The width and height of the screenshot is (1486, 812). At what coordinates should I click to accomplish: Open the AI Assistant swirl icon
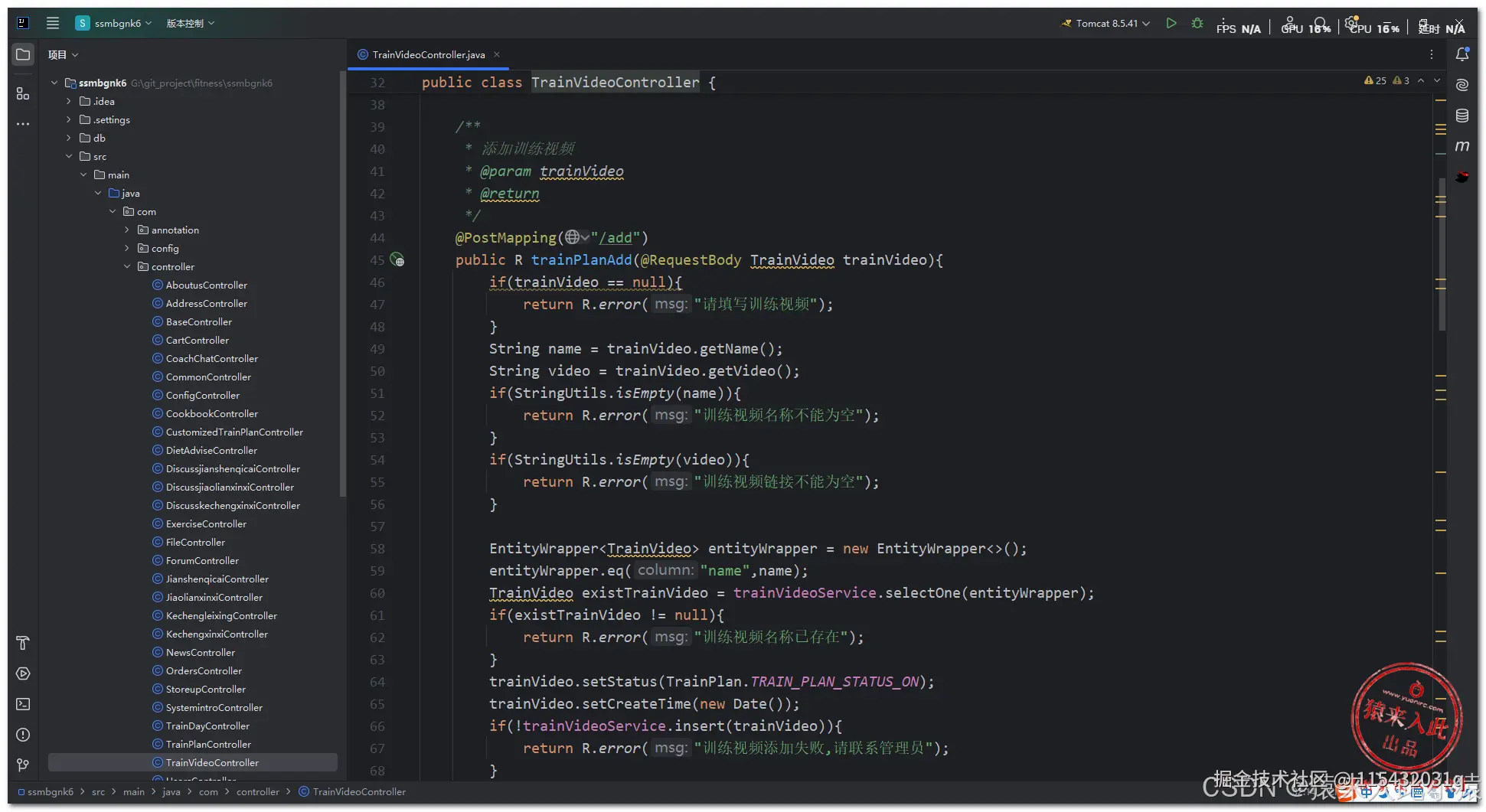point(1462,85)
